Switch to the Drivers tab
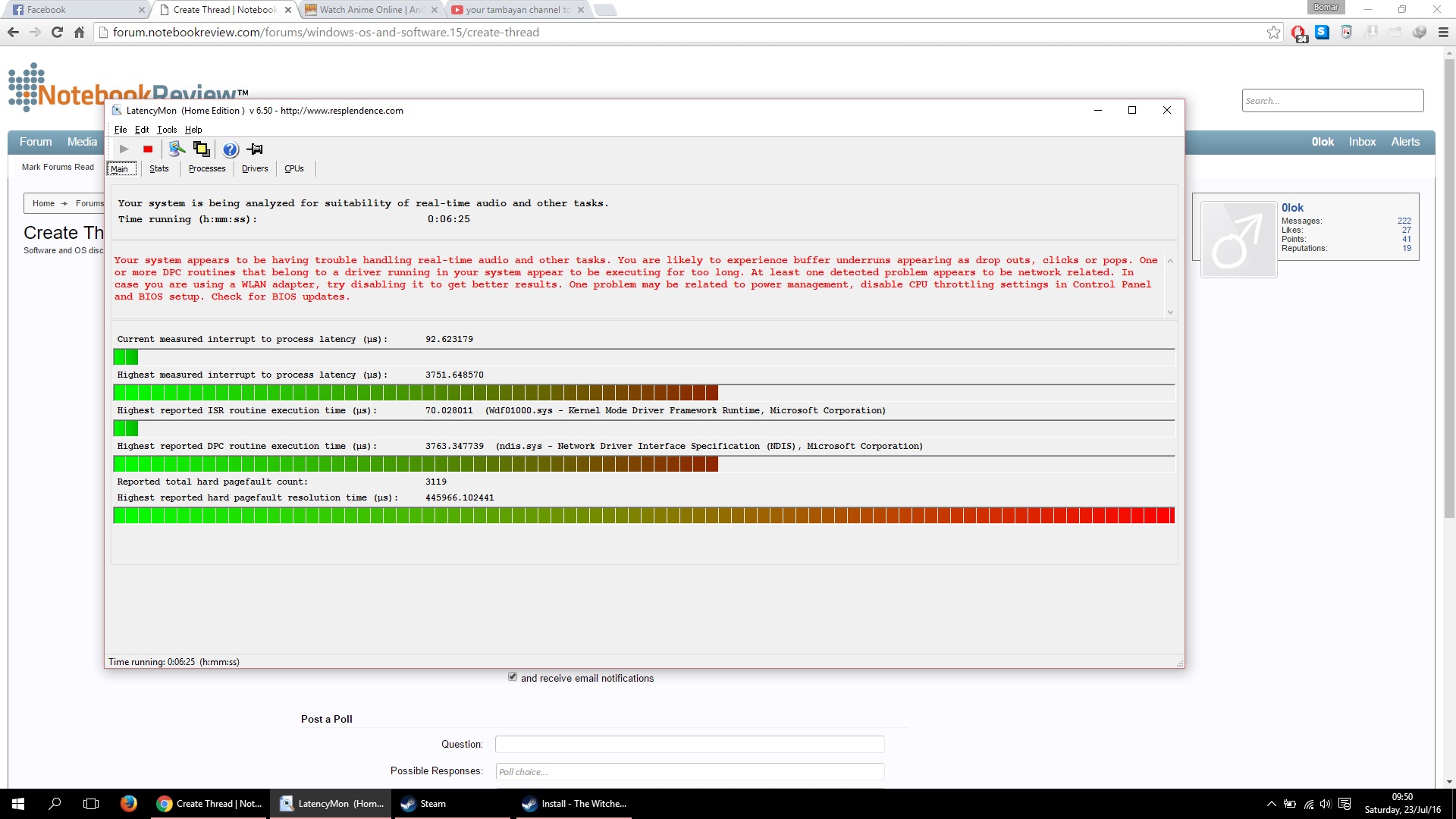Viewport: 1456px width, 819px height. pos(255,168)
